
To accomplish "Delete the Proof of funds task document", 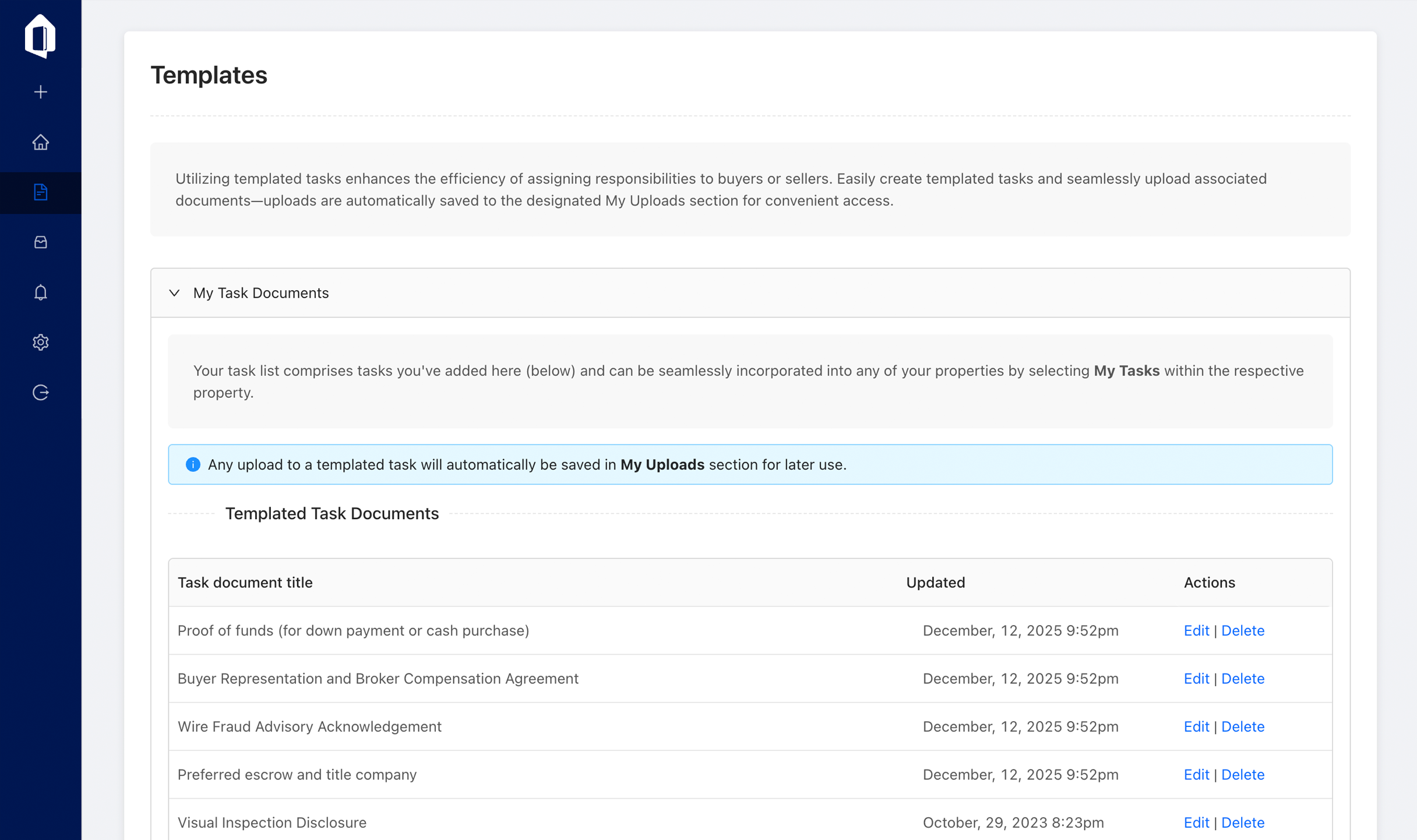I will click(x=1243, y=630).
